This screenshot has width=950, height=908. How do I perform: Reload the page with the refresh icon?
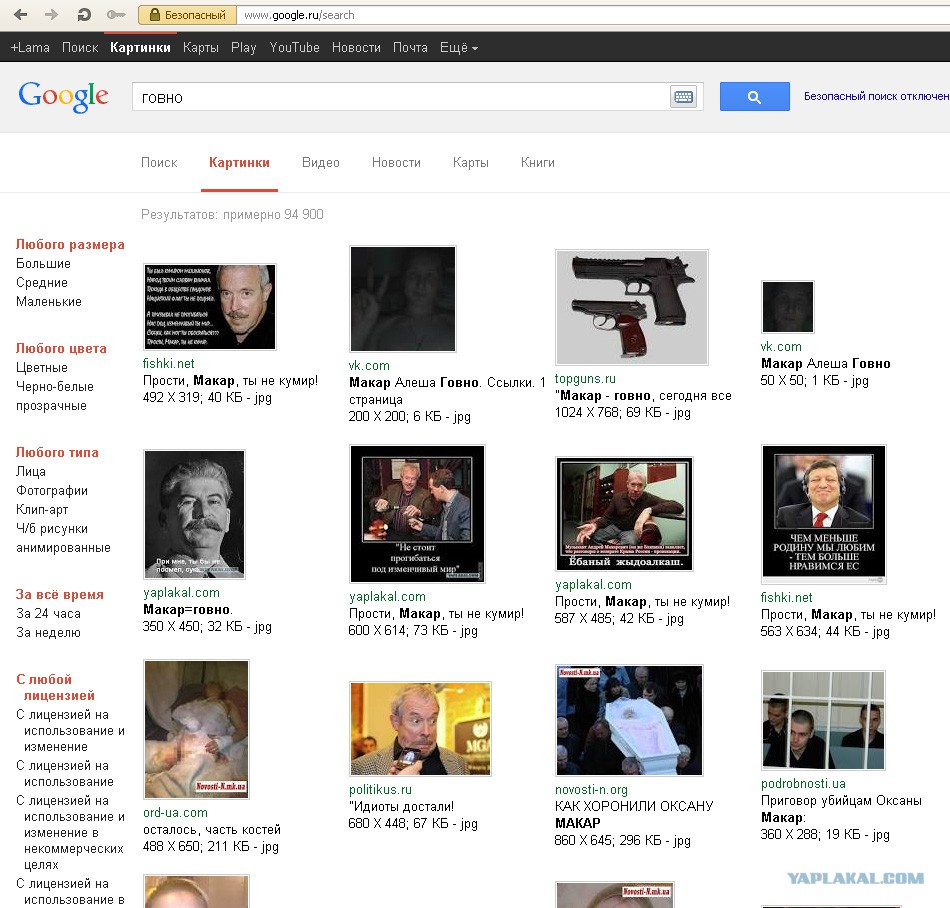84,15
